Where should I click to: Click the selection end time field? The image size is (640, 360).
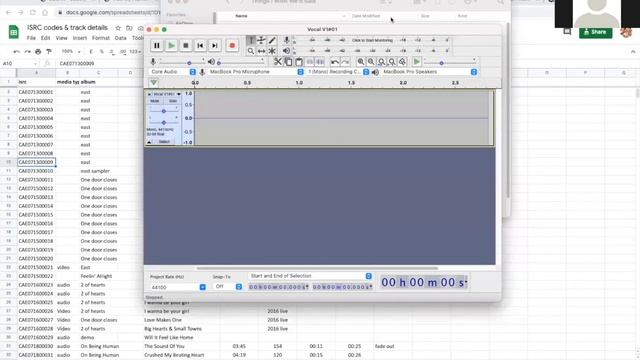coord(342,287)
